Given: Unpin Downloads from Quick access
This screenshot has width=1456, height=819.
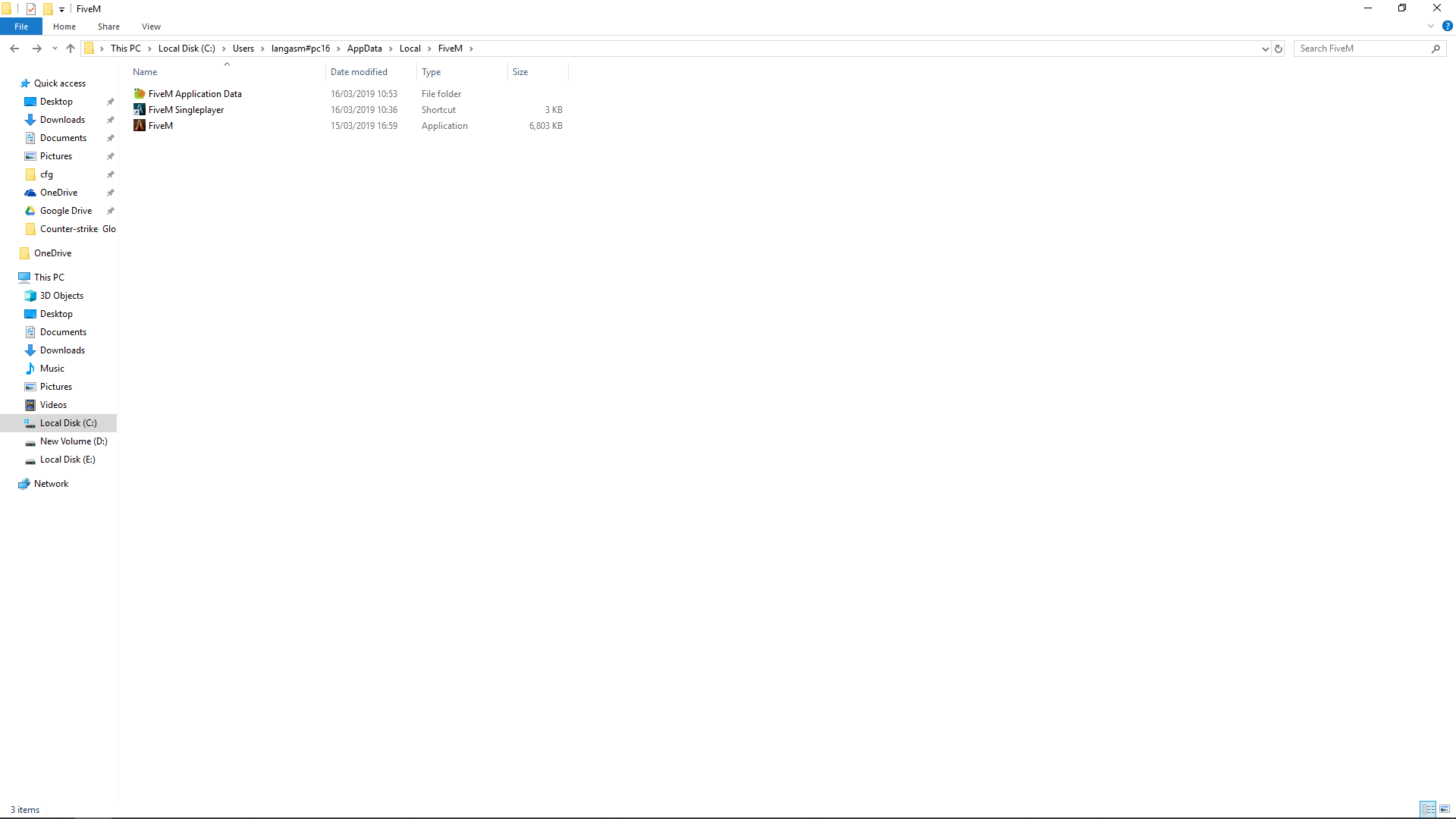Looking at the screenshot, I should [111, 120].
